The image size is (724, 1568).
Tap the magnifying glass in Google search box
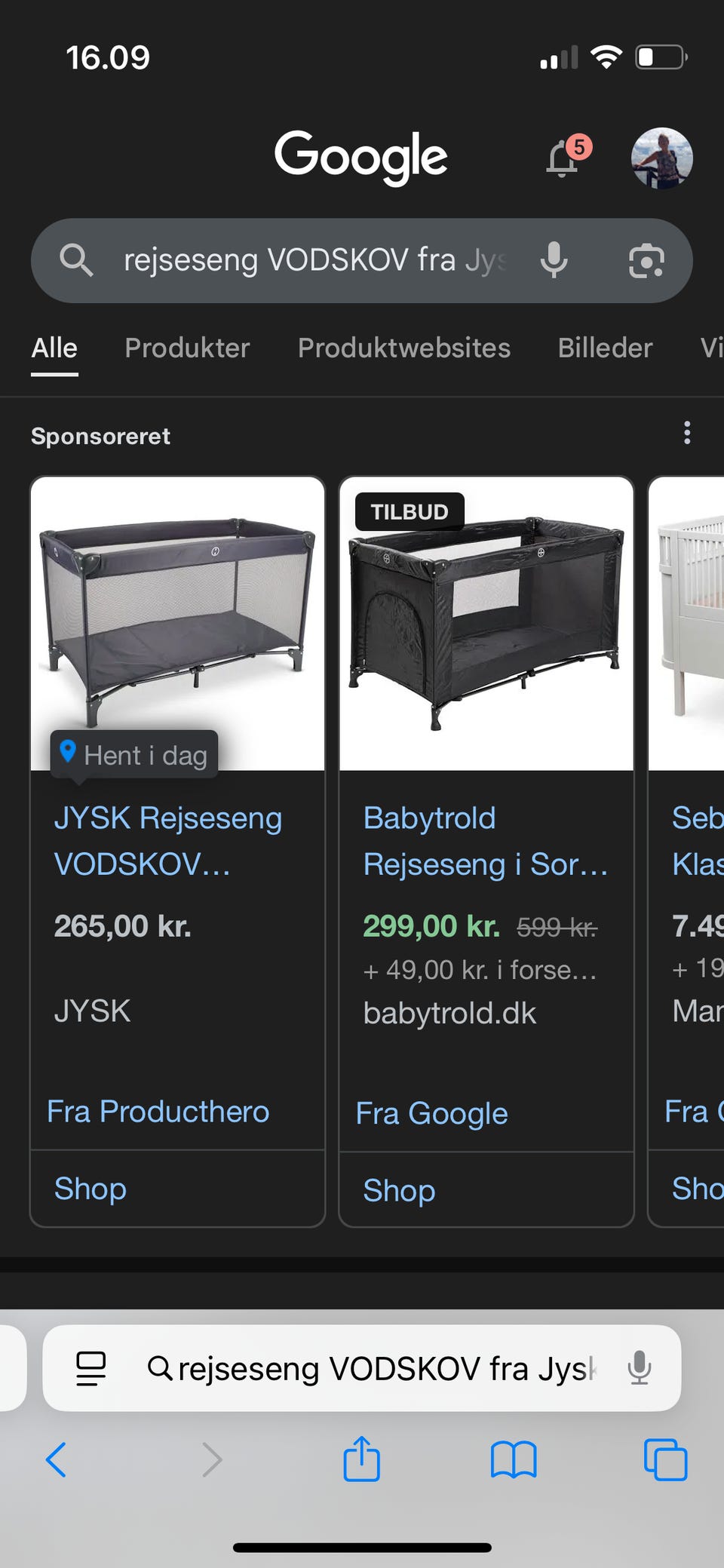(76, 260)
